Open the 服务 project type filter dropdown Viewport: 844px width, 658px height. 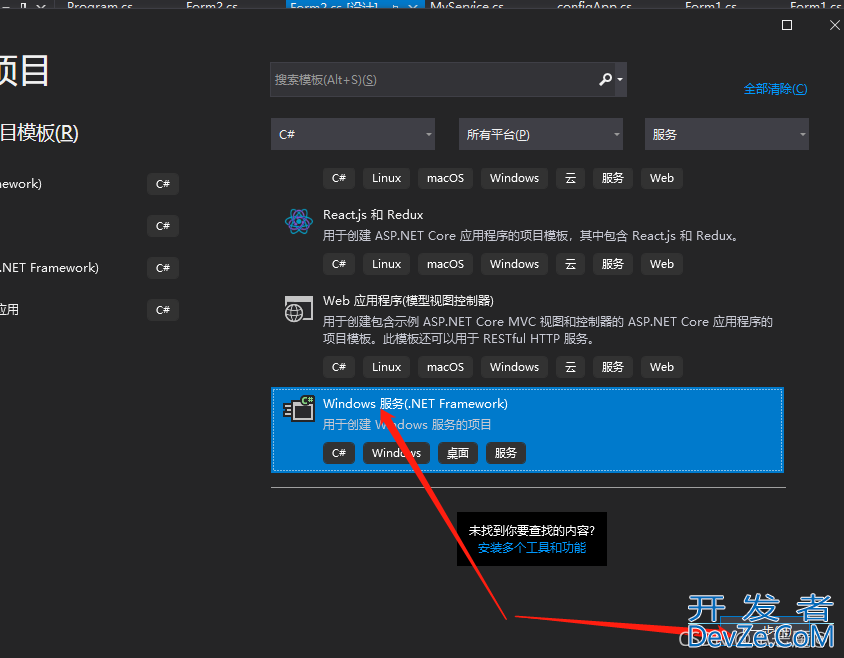pos(726,134)
